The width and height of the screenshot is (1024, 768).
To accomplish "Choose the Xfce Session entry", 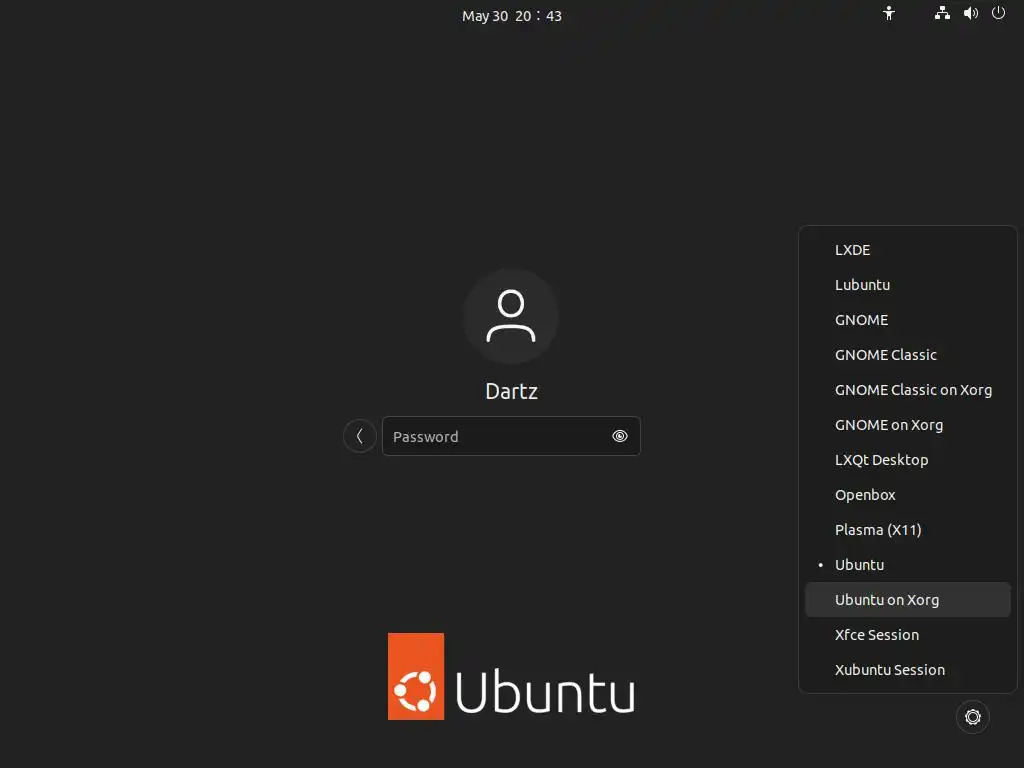I will pos(908,635).
